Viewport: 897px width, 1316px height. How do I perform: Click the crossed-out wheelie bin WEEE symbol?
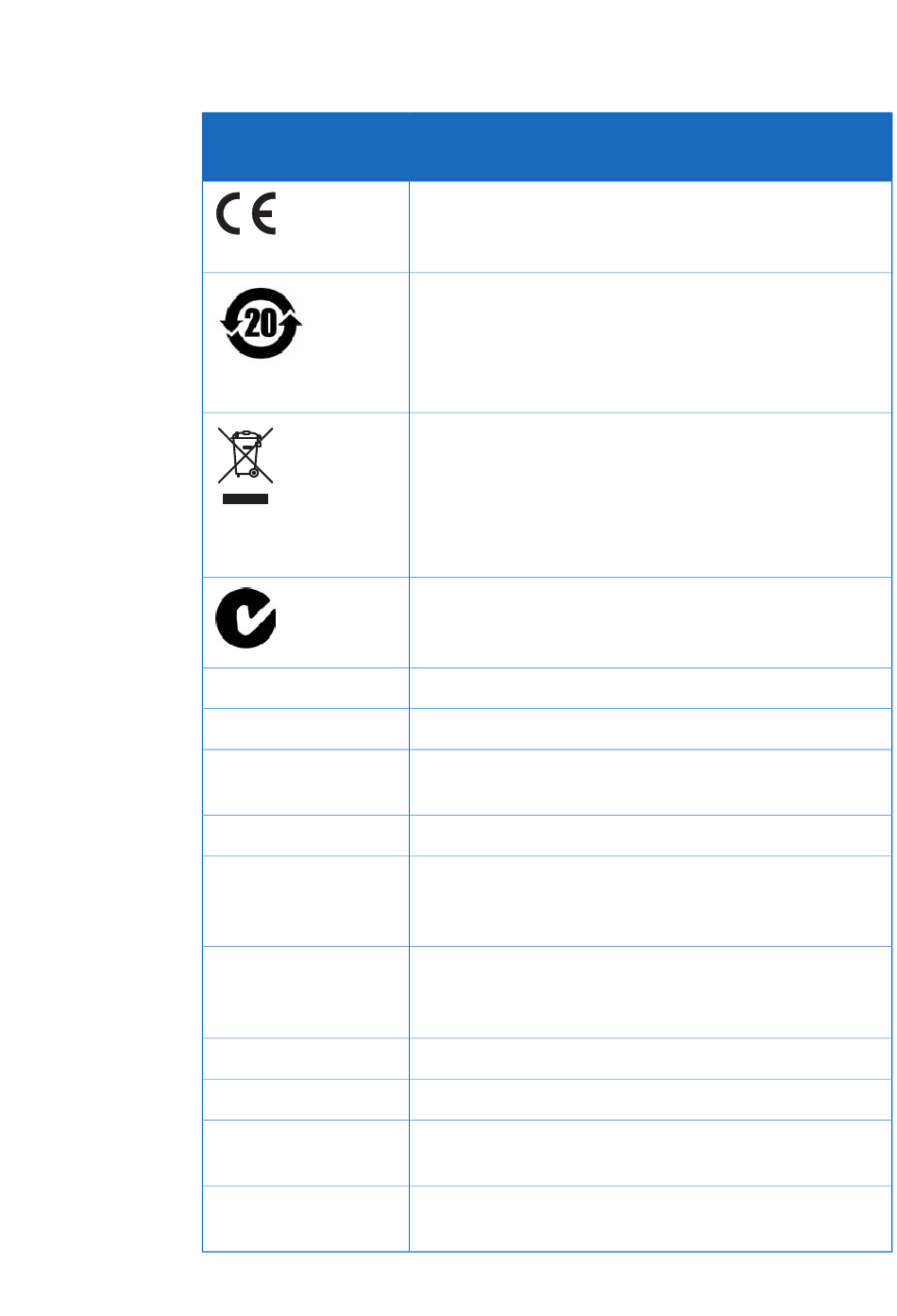245,455
